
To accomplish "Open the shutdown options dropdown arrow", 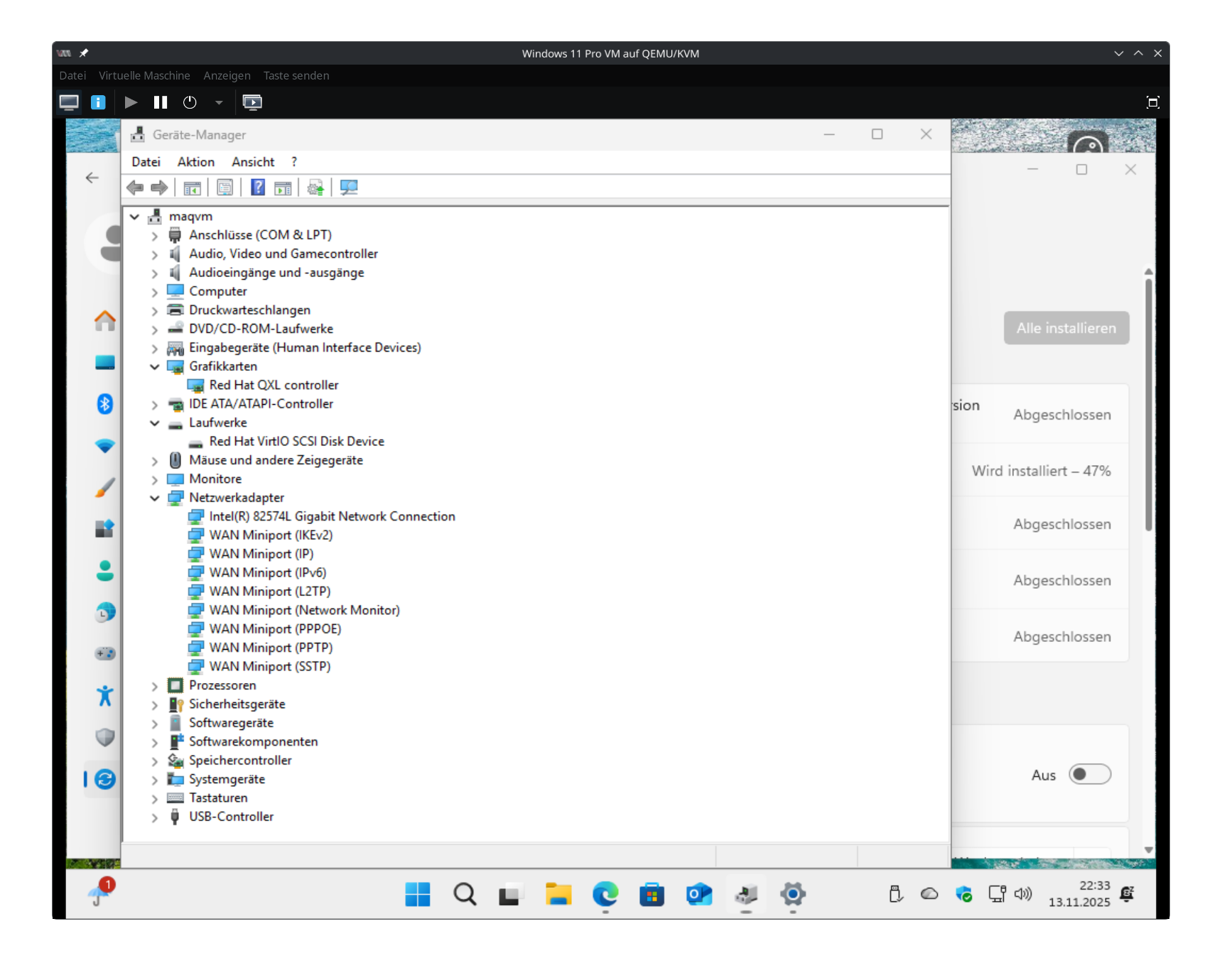I will click(x=219, y=103).
